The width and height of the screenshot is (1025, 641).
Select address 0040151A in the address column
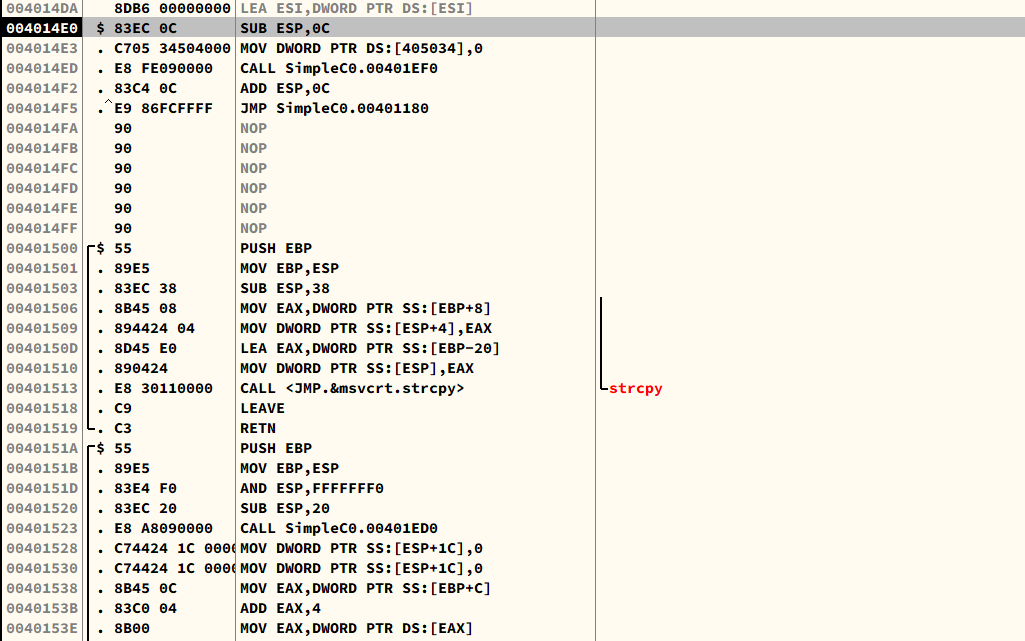pyautogui.click(x=41, y=448)
